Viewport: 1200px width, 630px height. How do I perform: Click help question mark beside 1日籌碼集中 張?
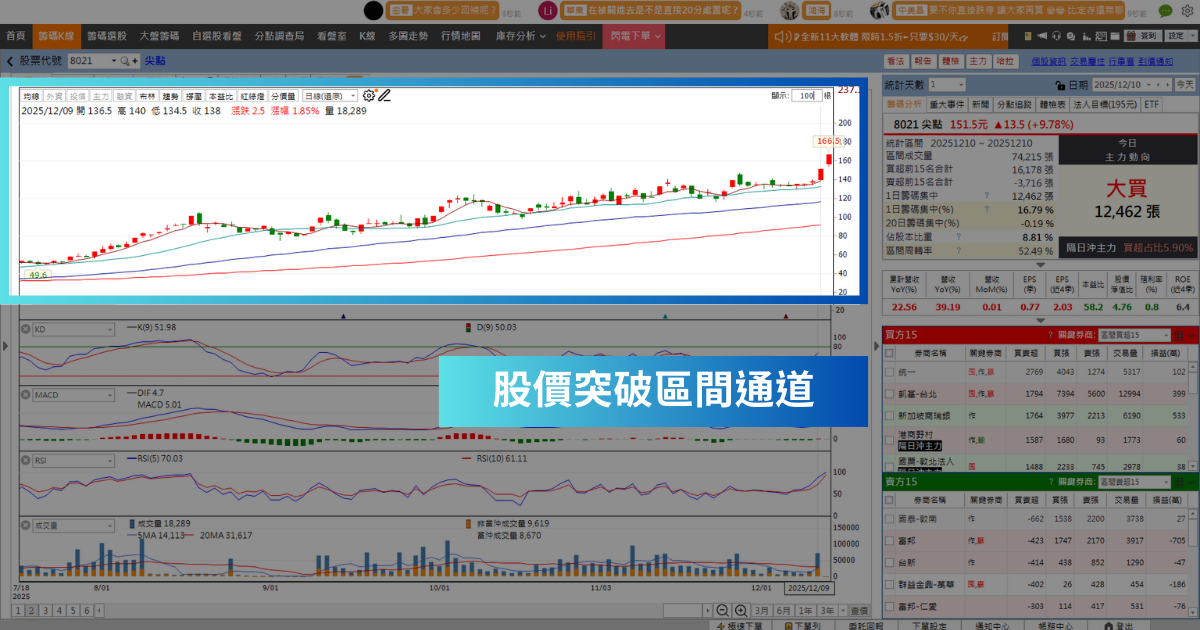985,196
